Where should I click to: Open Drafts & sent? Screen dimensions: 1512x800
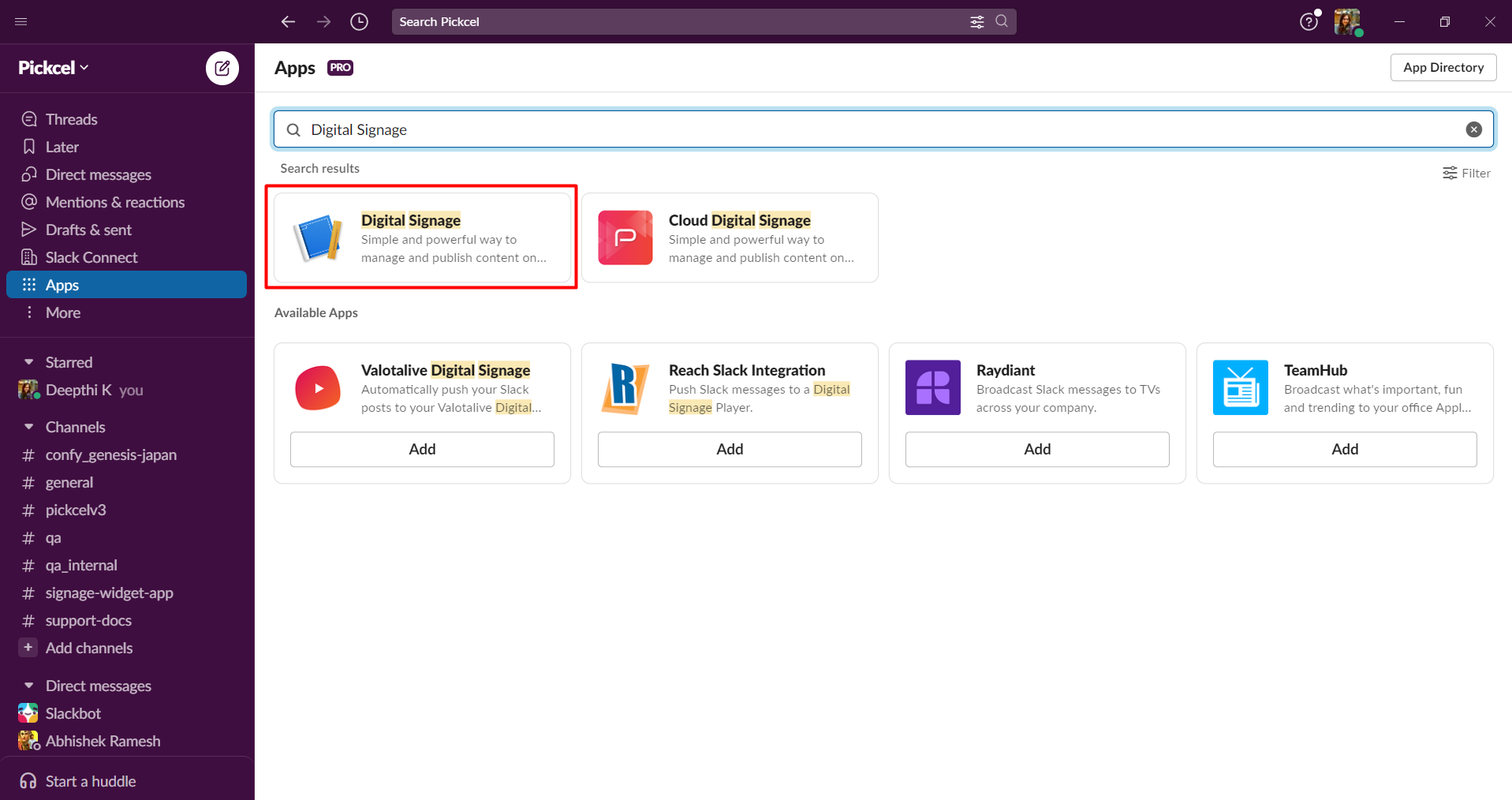(x=126, y=230)
